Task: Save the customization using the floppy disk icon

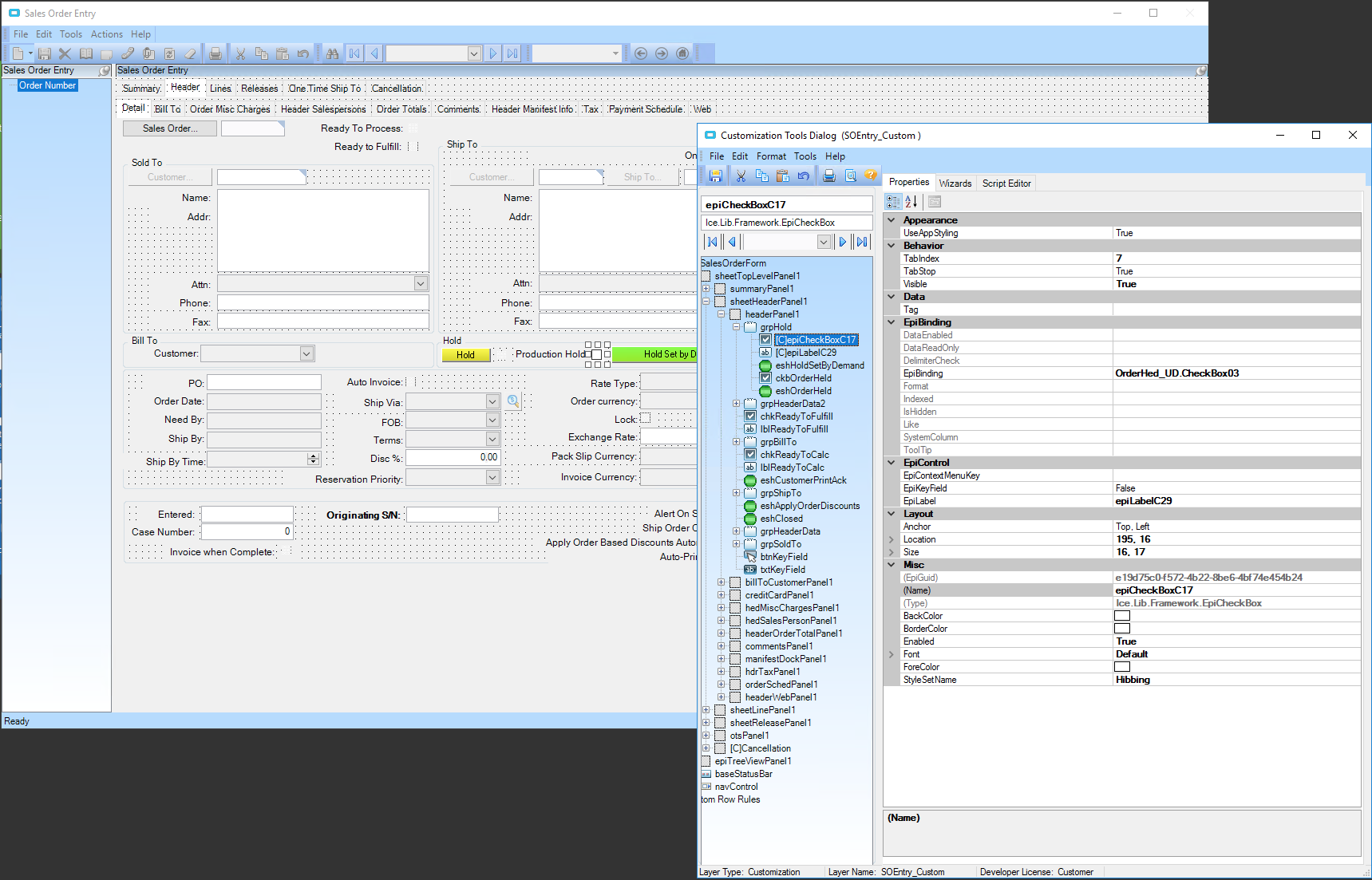Action: (715, 176)
